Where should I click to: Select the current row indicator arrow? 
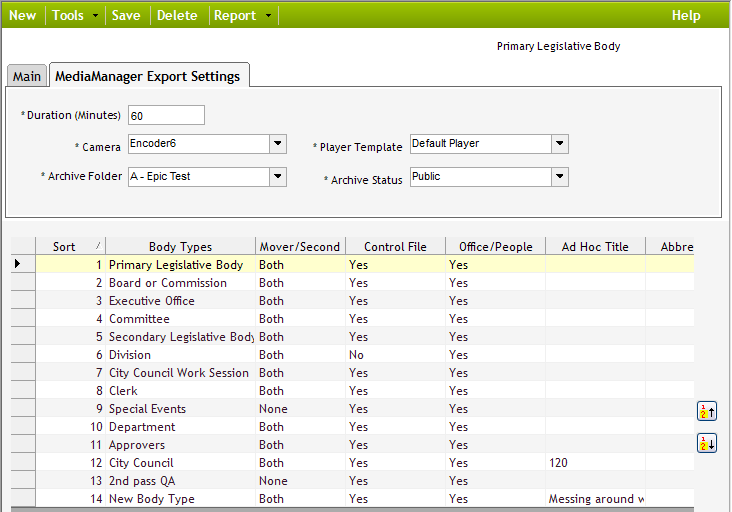coord(18,264)
